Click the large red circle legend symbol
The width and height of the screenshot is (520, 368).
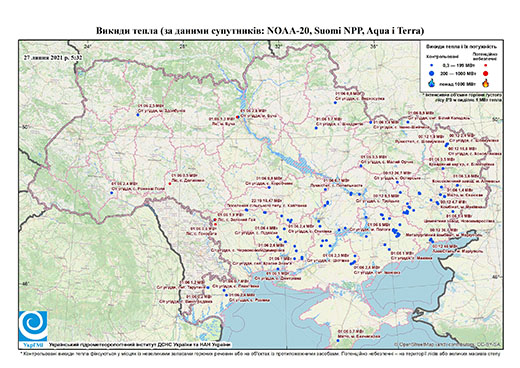(485, 74)
